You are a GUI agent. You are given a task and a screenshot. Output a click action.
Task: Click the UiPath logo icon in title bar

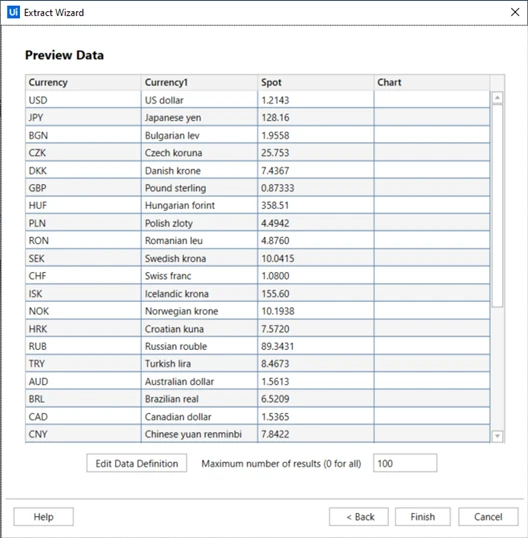[13, 12]
